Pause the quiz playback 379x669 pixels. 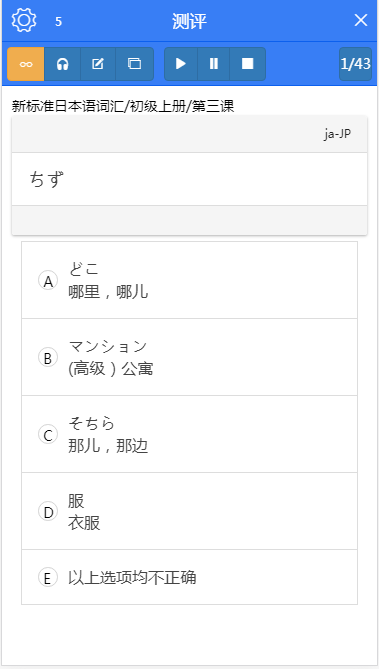click(x=213, y=64)
